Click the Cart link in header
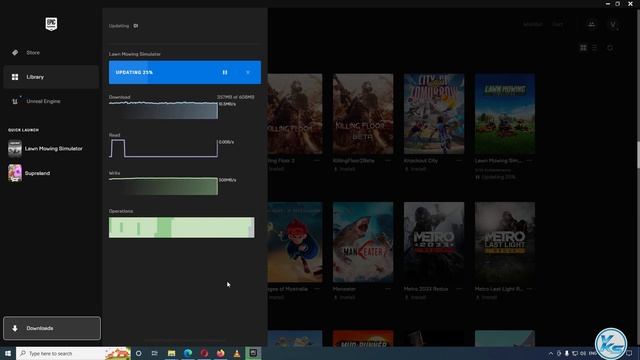The width and height of the screenshot is (640, 360). point(558,24)
